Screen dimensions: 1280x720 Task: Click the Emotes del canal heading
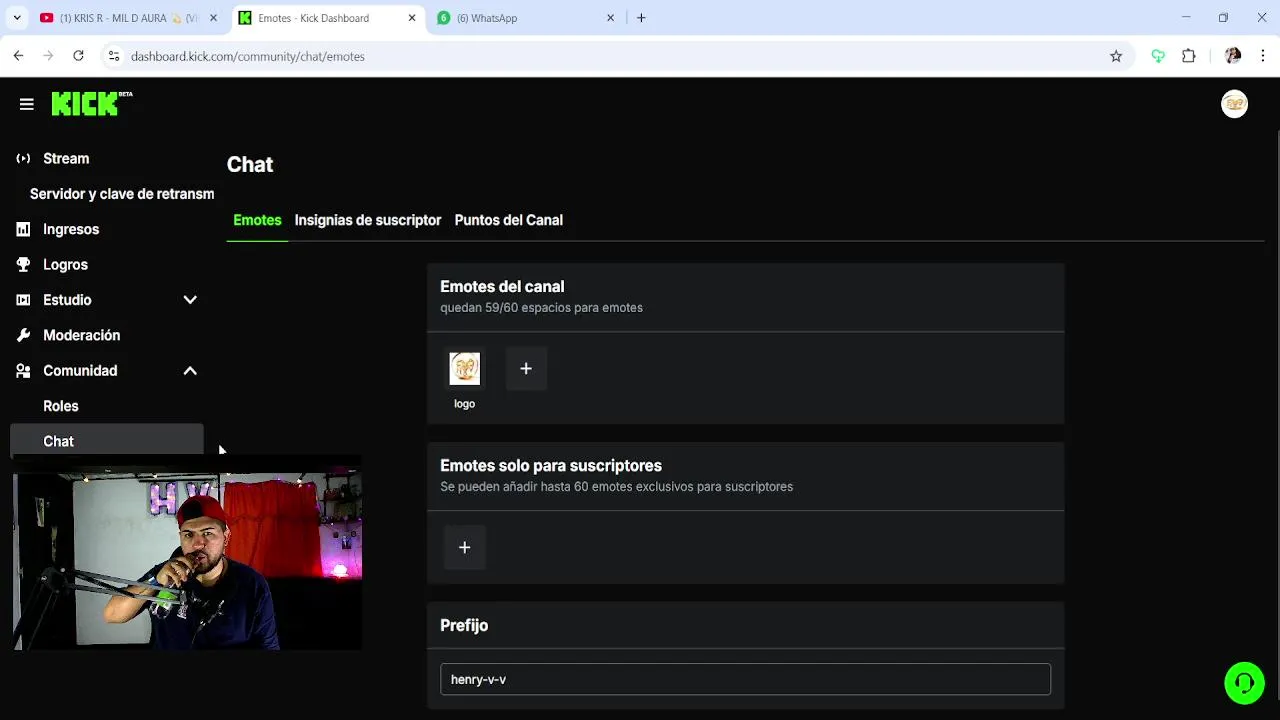tap(502, 287)
